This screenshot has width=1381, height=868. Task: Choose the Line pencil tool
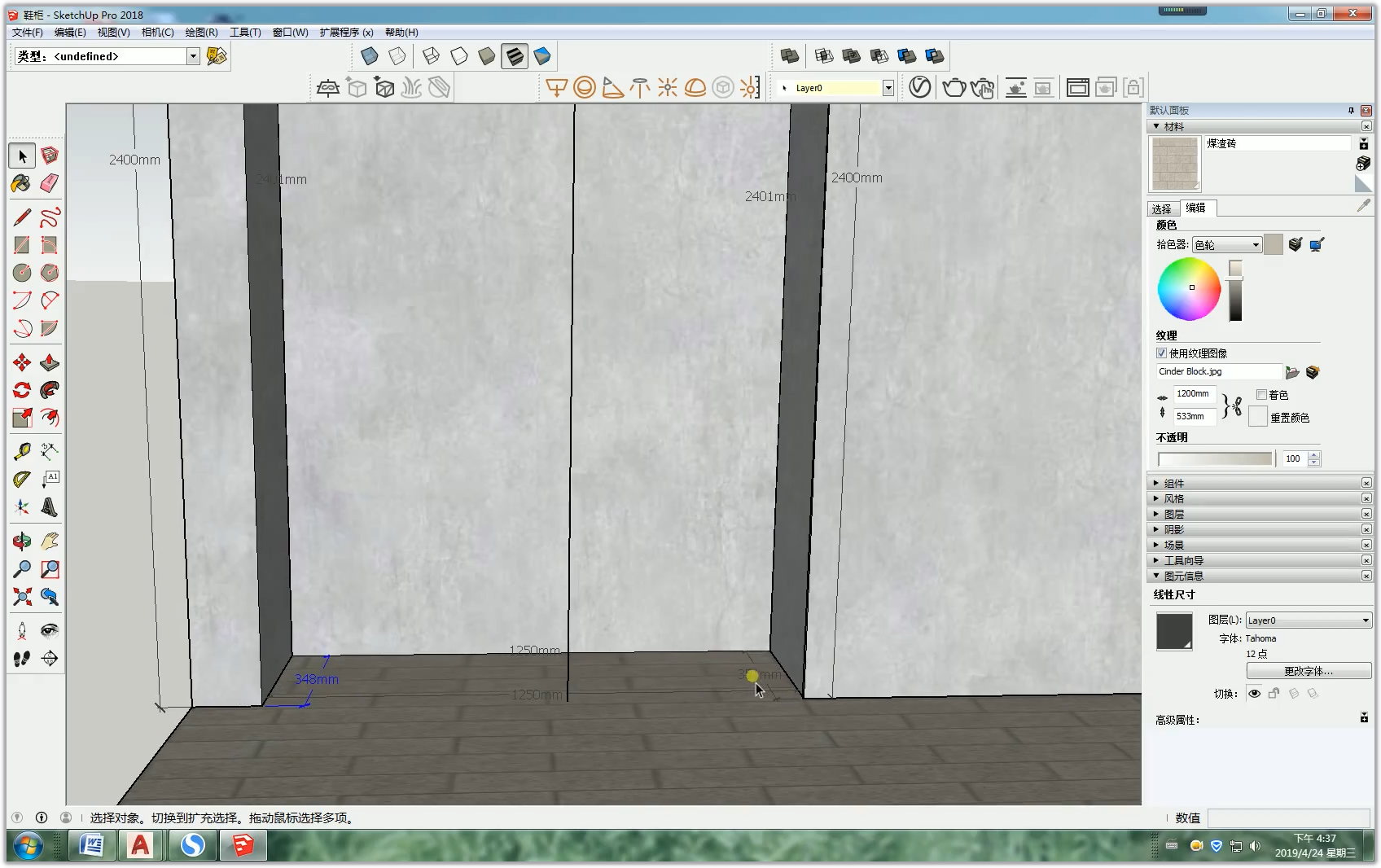click(22, 217)
